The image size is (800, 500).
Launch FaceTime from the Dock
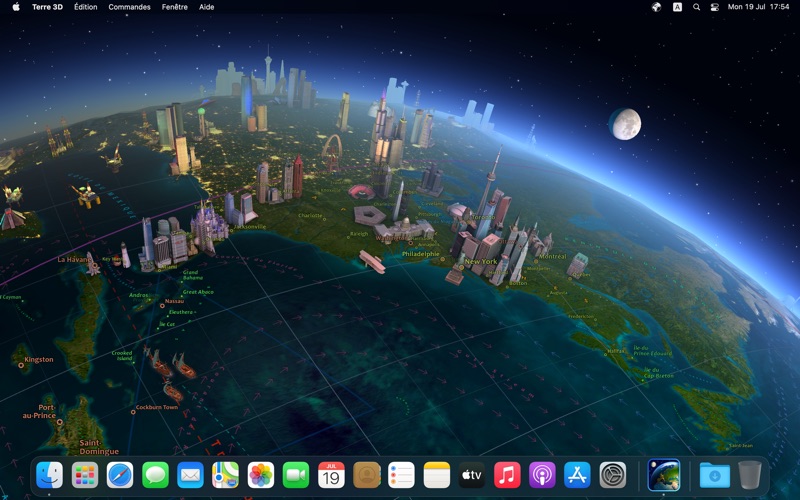click(296, 475)
